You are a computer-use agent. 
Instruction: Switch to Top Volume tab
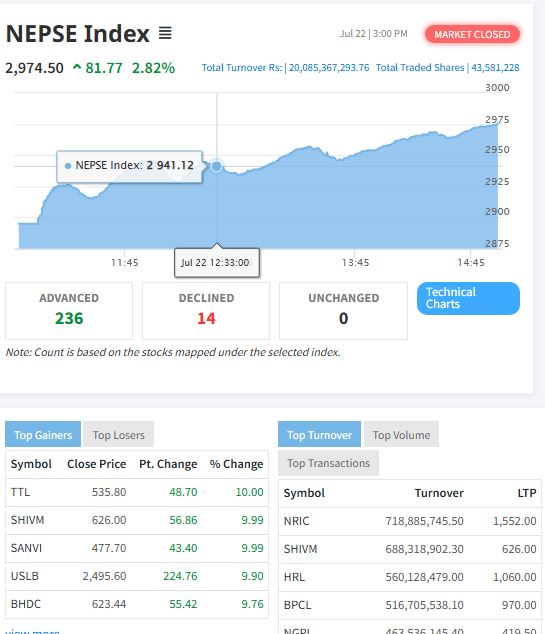[401, 435]
